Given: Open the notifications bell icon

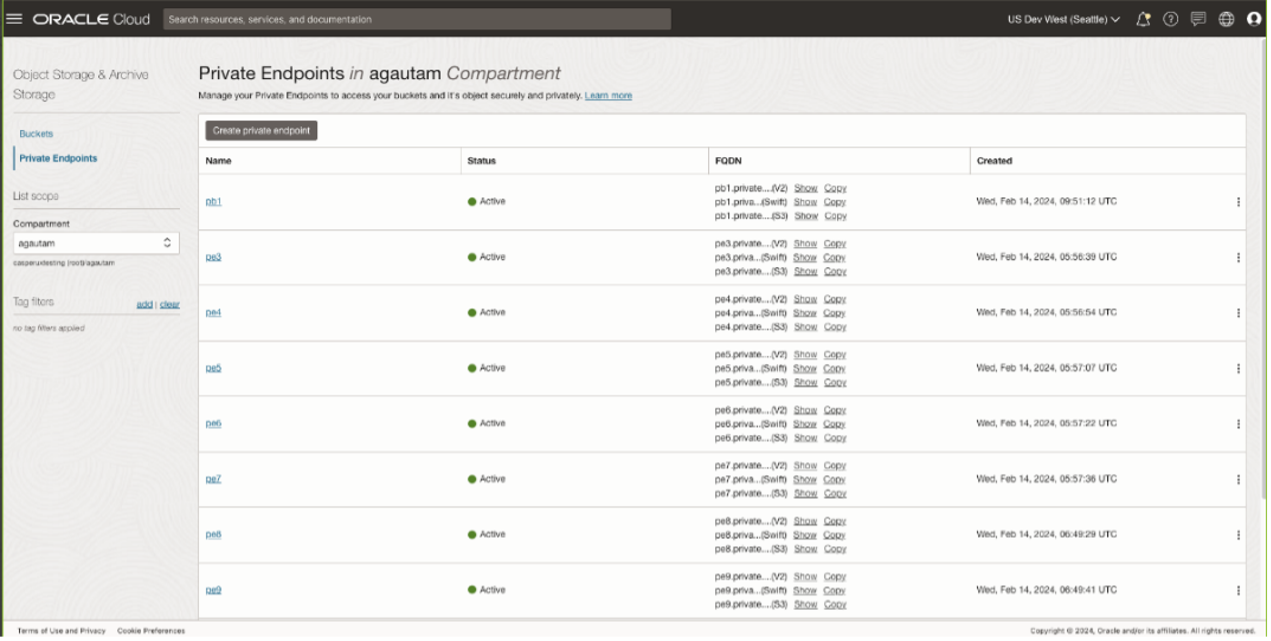Looking at the screenshot, I should click(1142, 18).
